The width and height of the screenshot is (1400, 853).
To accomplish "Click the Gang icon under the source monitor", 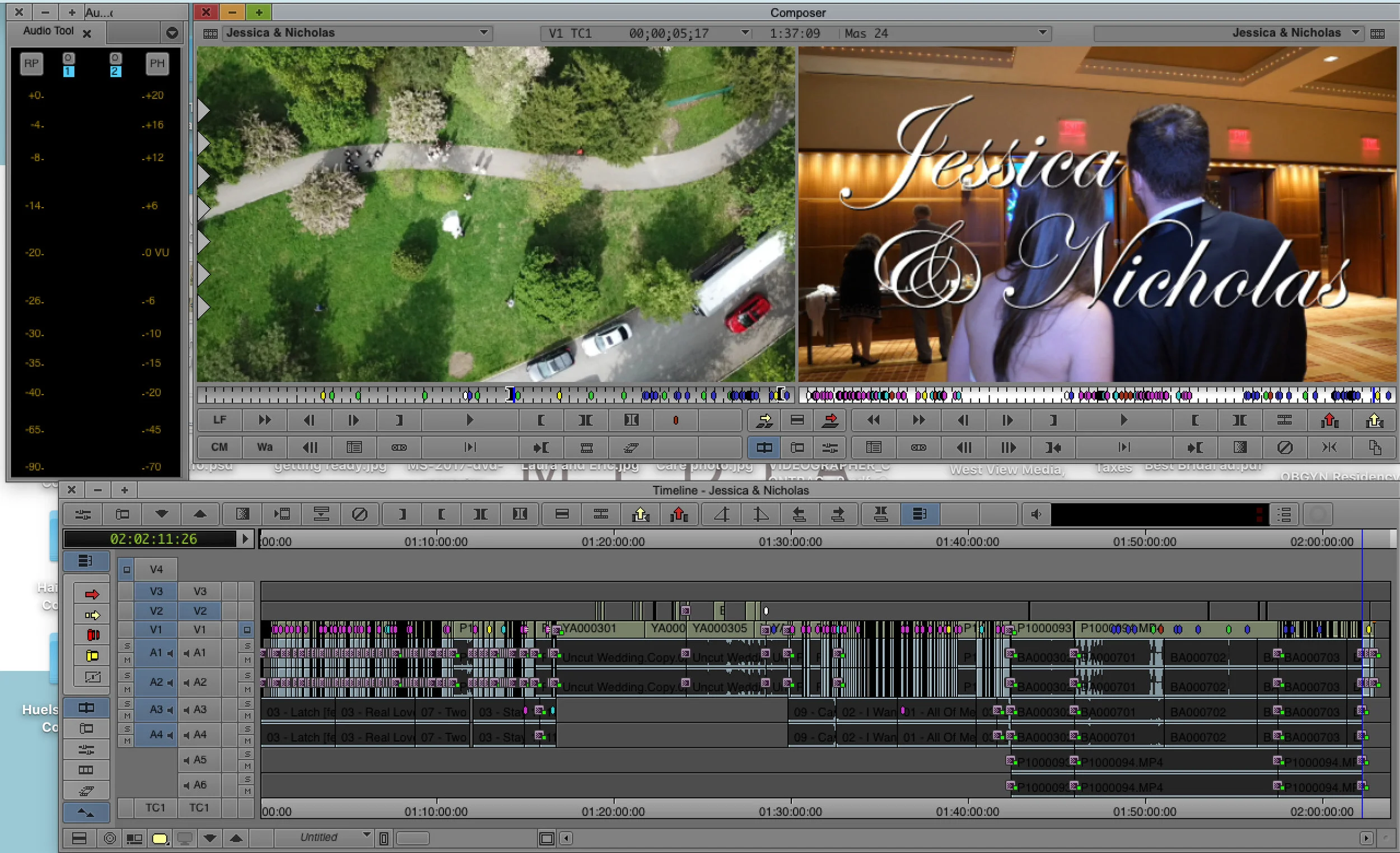I will [x=399, y=448].
